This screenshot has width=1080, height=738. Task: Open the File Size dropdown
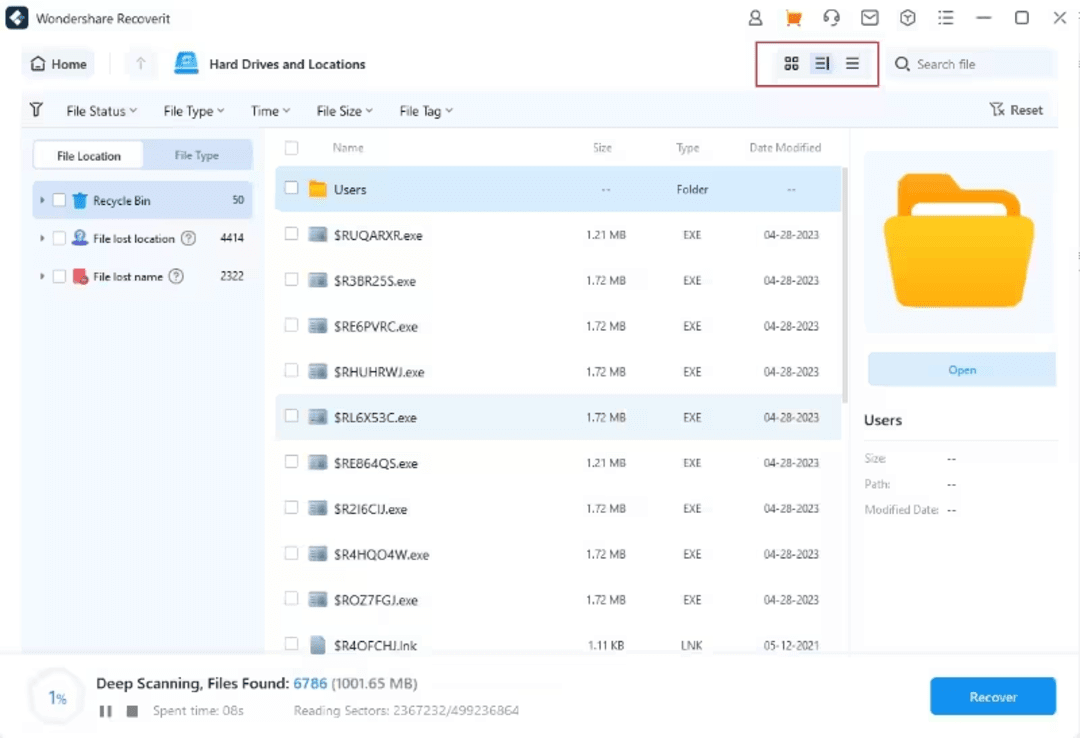(344, 110)
